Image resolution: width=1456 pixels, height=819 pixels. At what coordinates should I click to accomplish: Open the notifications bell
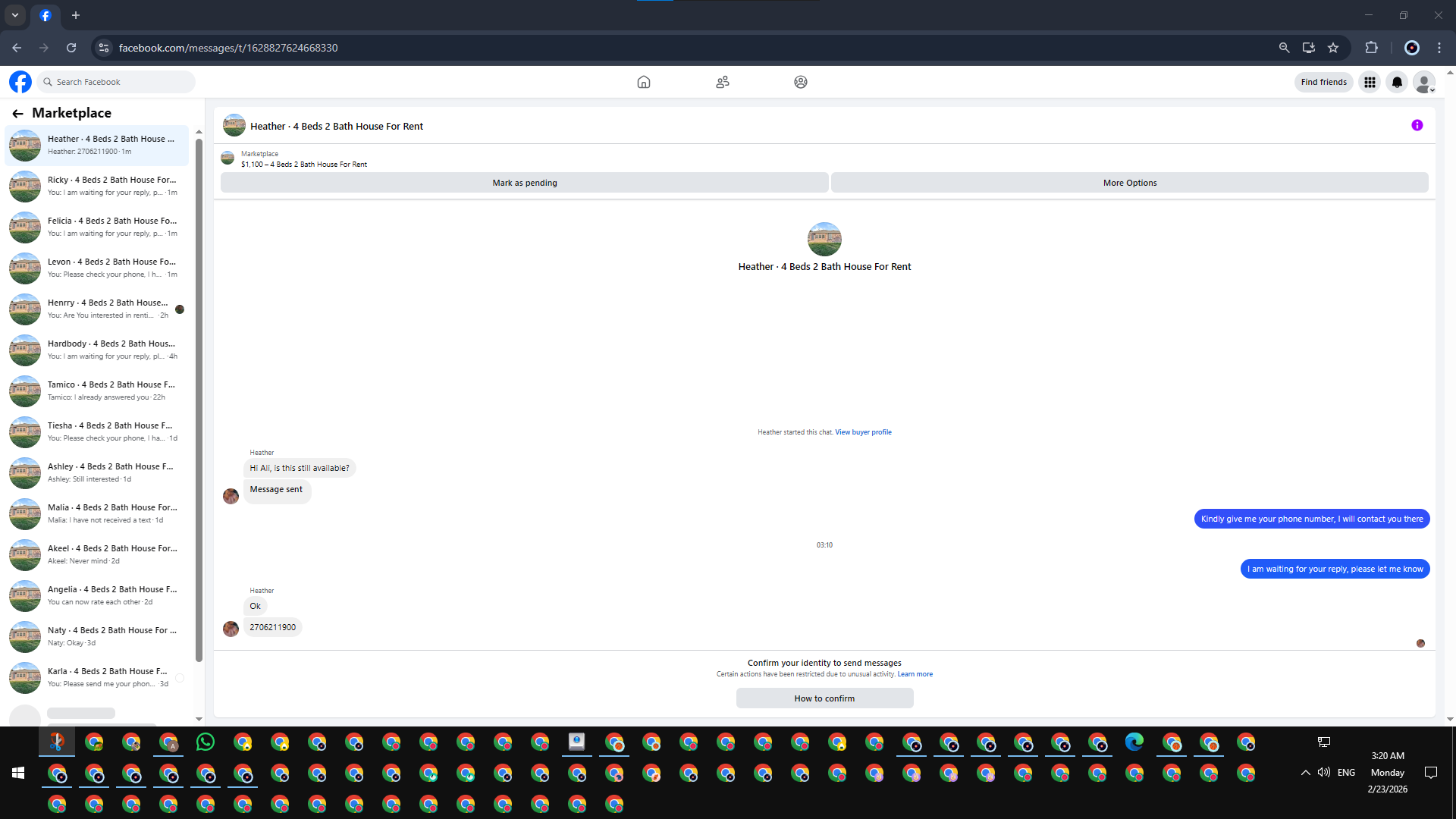coord(1397,82)
